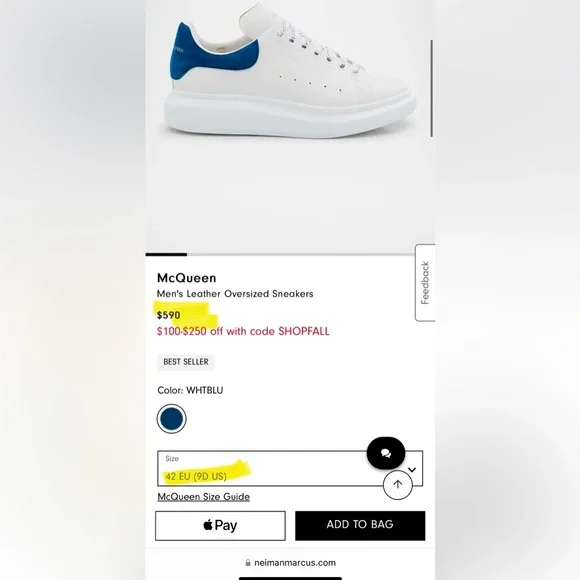Open the McQueen Size Guide link
Viewport: 580px width, 580px height.
coord(204,496)
